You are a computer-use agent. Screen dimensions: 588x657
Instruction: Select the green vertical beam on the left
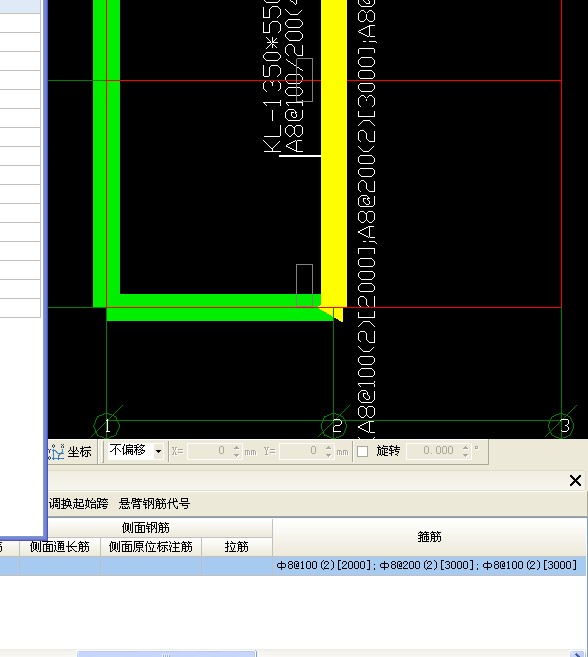tap(106, 153)
